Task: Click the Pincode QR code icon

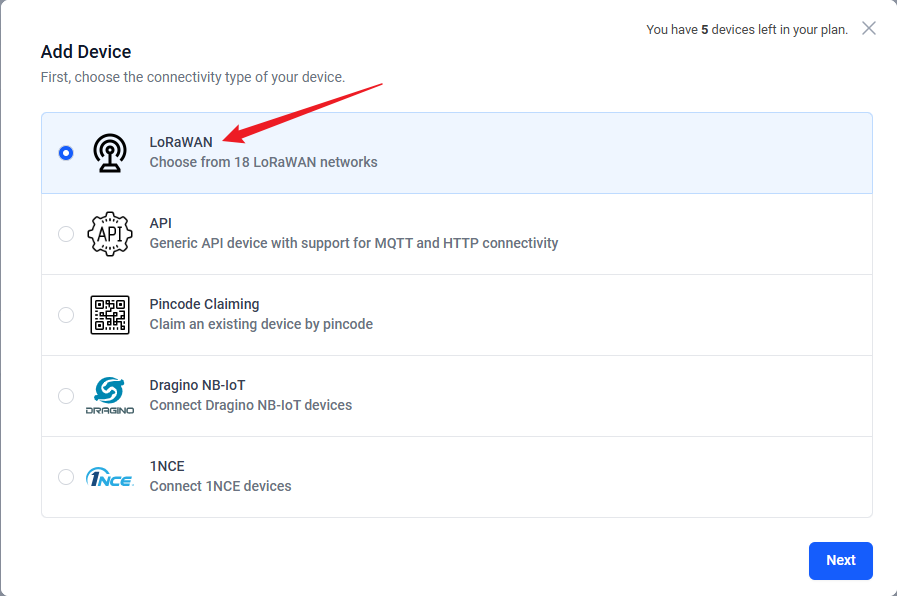Action: click(x=110, y=315)
